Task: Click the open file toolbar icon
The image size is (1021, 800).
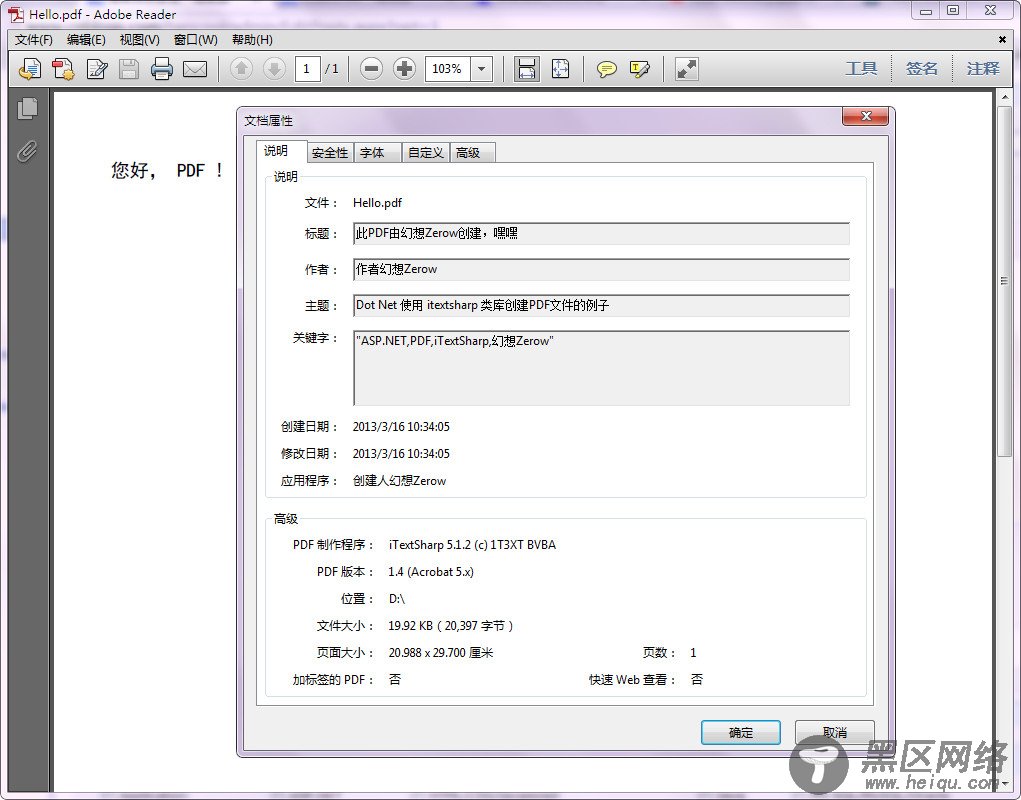Action: pyautogui.click(x=30, y=68)
